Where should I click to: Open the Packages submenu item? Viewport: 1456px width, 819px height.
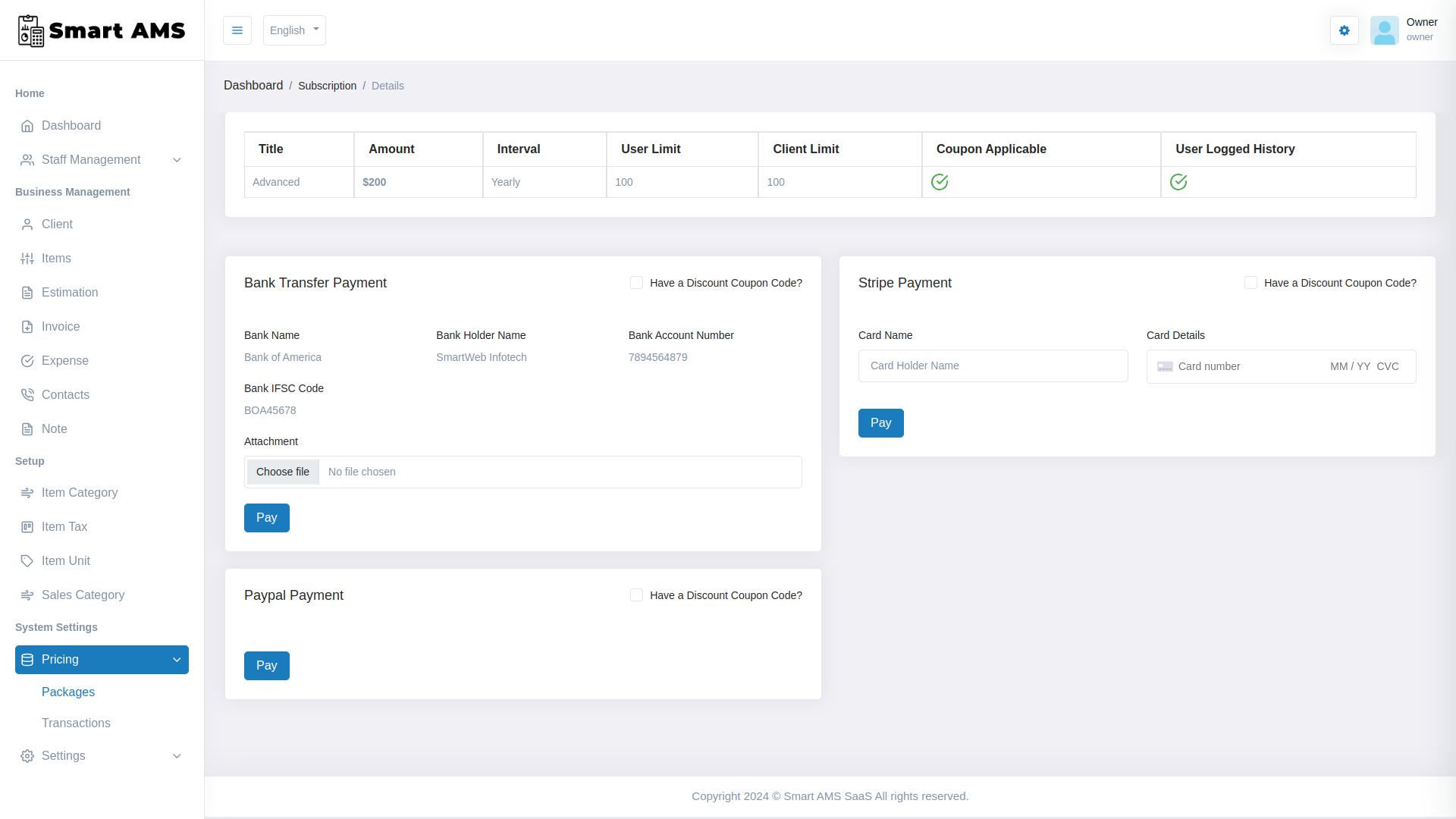(x=67, y=692)
